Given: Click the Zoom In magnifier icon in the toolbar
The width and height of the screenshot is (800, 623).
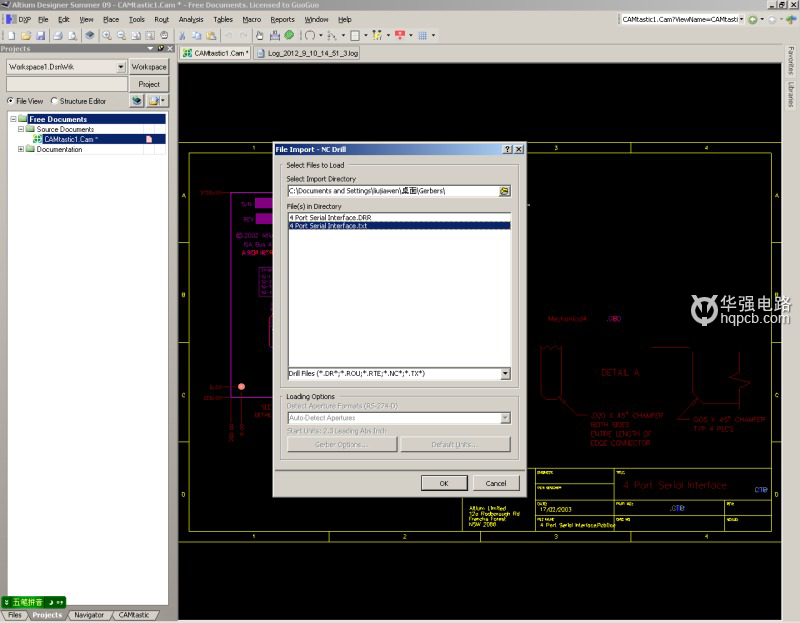Looking at the screenshot, I should (107, 35).
